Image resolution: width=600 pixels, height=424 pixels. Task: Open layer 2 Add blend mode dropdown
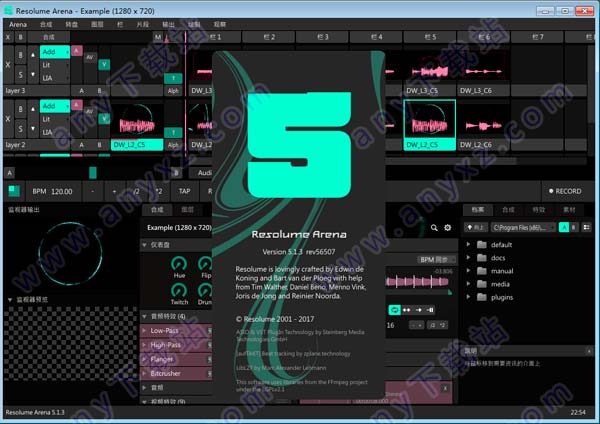coord(55,106)
